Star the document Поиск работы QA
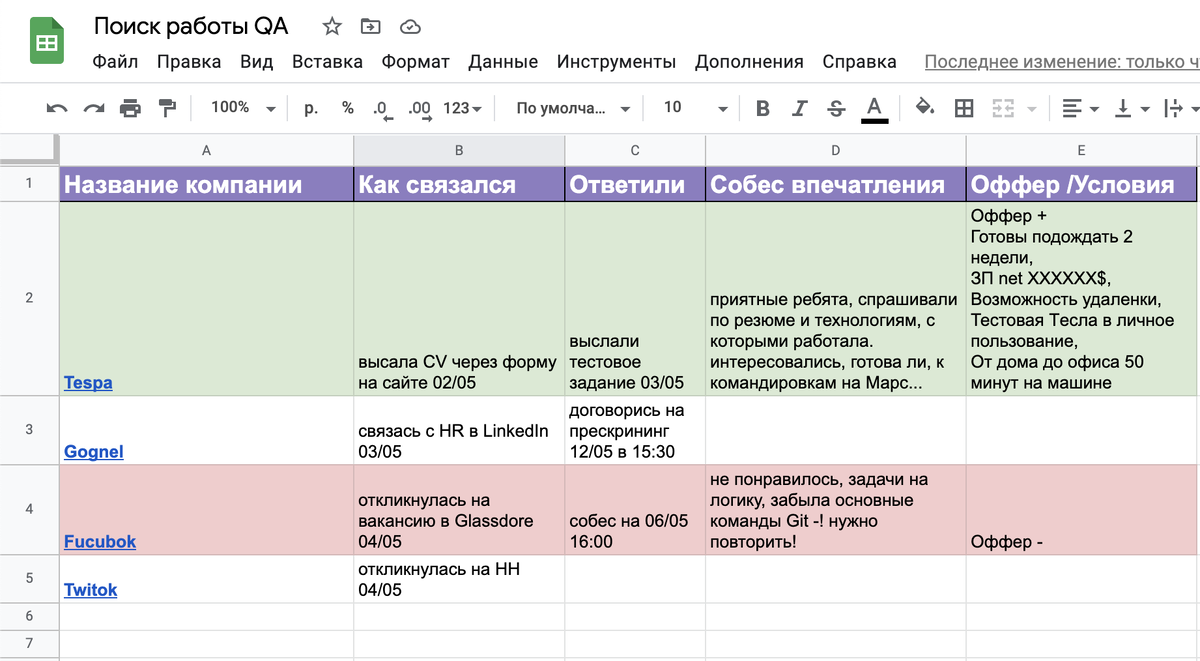 pos(332,27)
